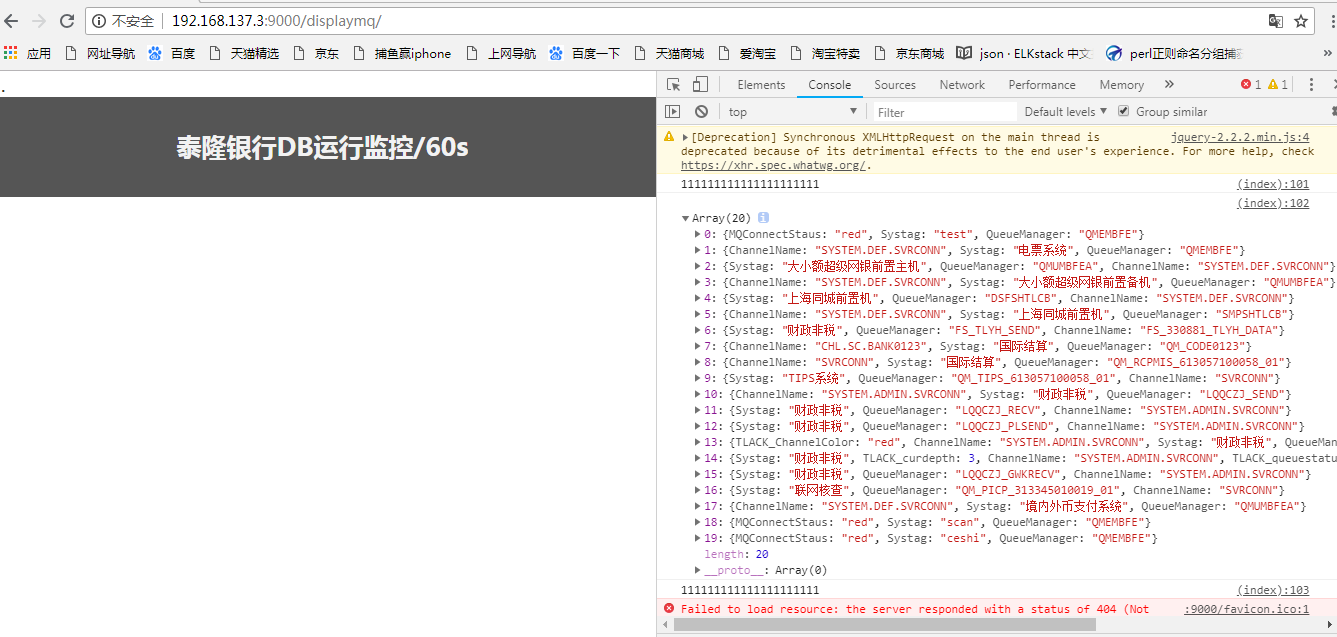Switch to the Network tab
Image resolution: width=1337 pixels, height=637 pixels.
click(x=962, y=85)
